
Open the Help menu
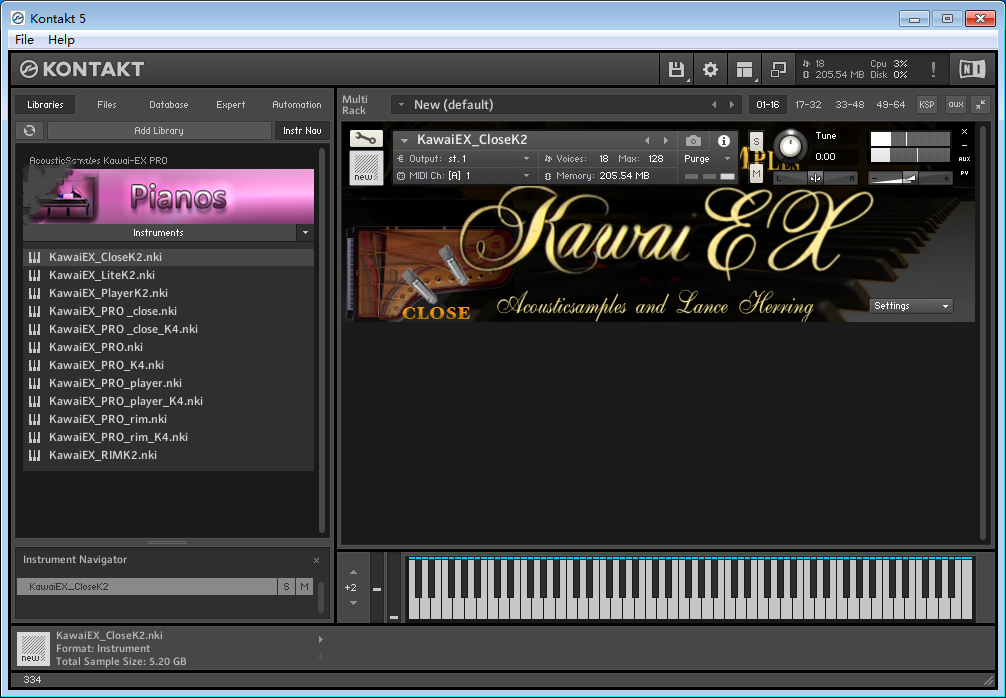62,40
